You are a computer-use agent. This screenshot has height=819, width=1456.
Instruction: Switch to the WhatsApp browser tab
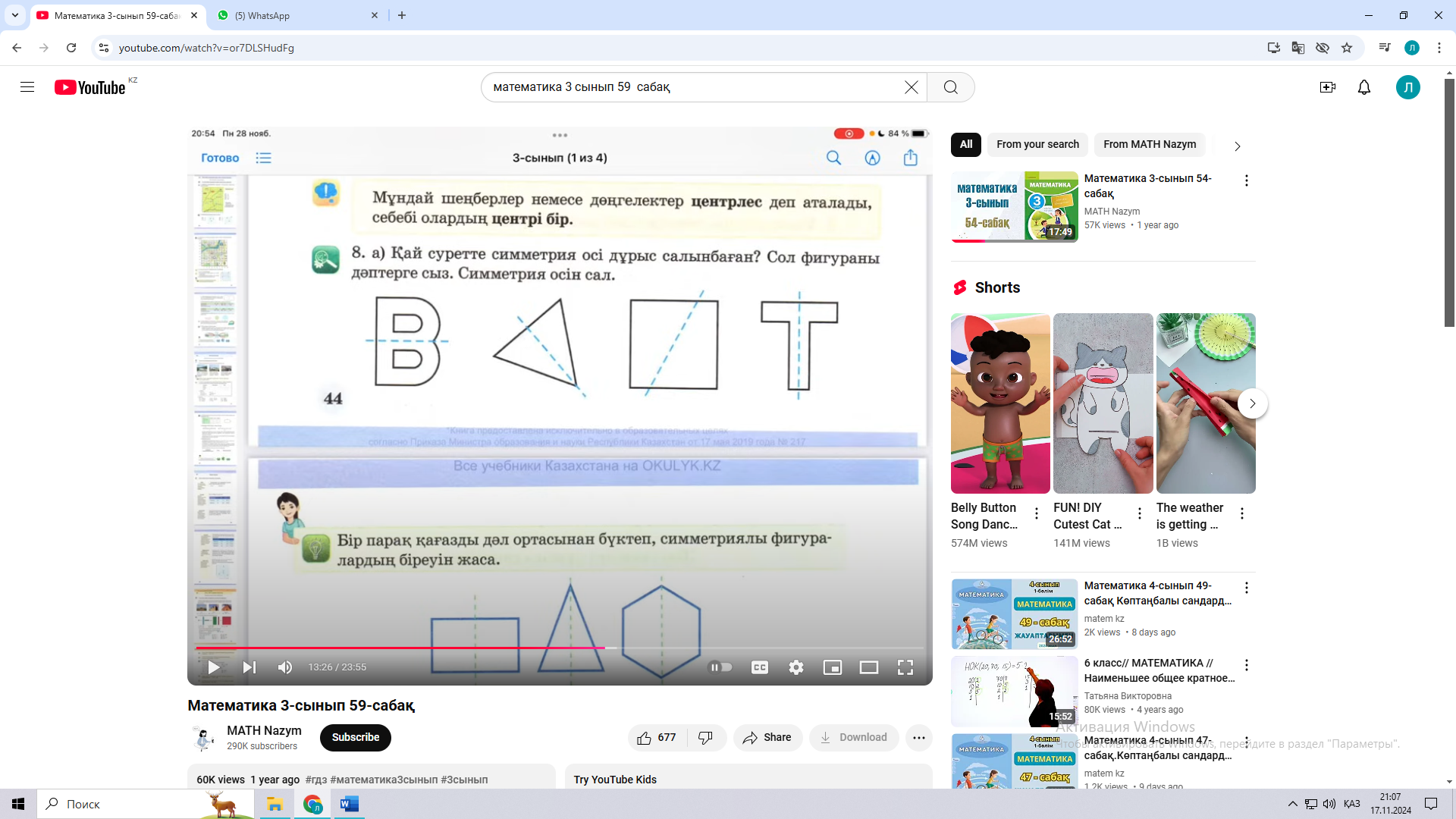click(x=296, y=15)
